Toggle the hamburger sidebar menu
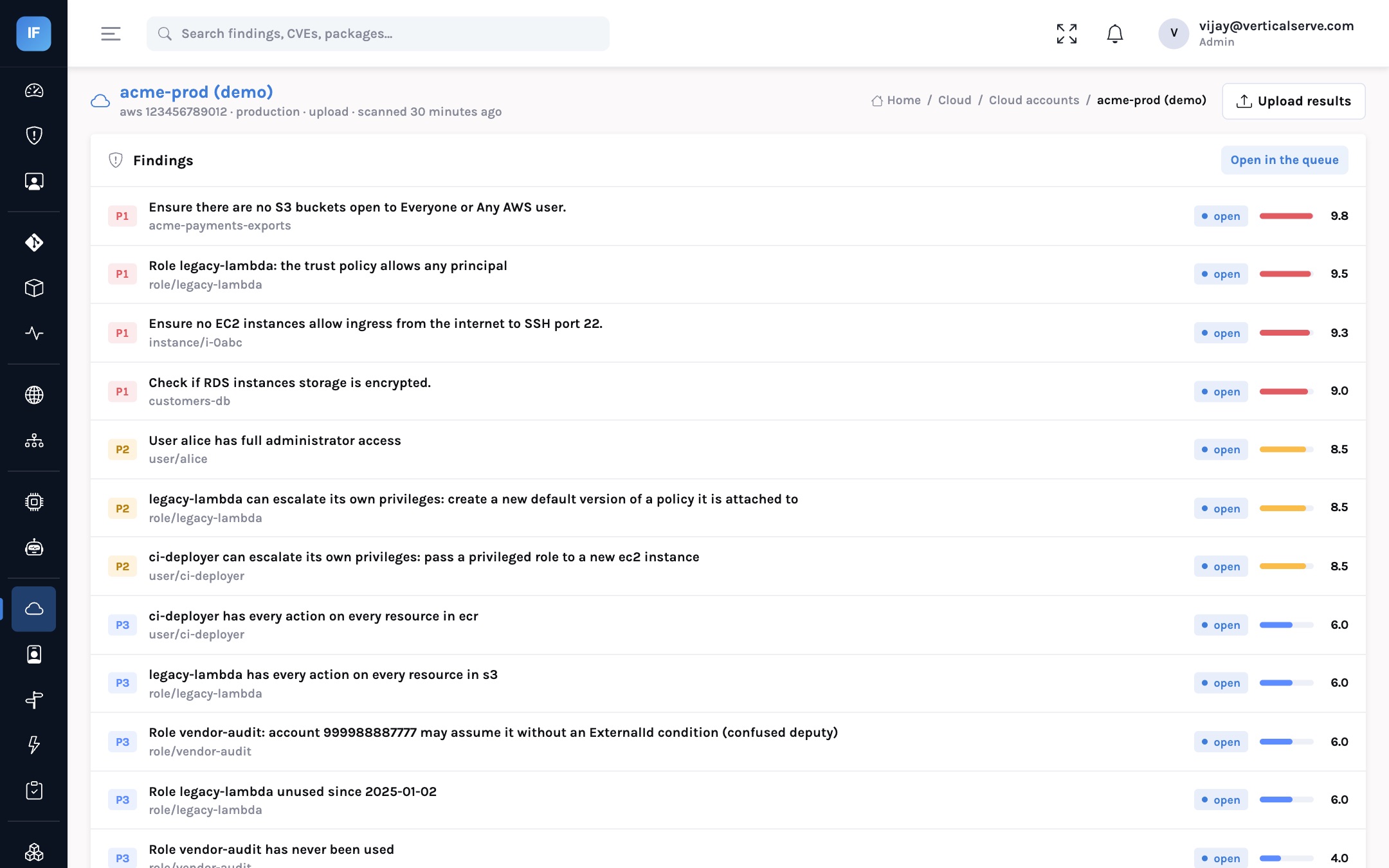 pyautogui.click(x=111, y=33)
